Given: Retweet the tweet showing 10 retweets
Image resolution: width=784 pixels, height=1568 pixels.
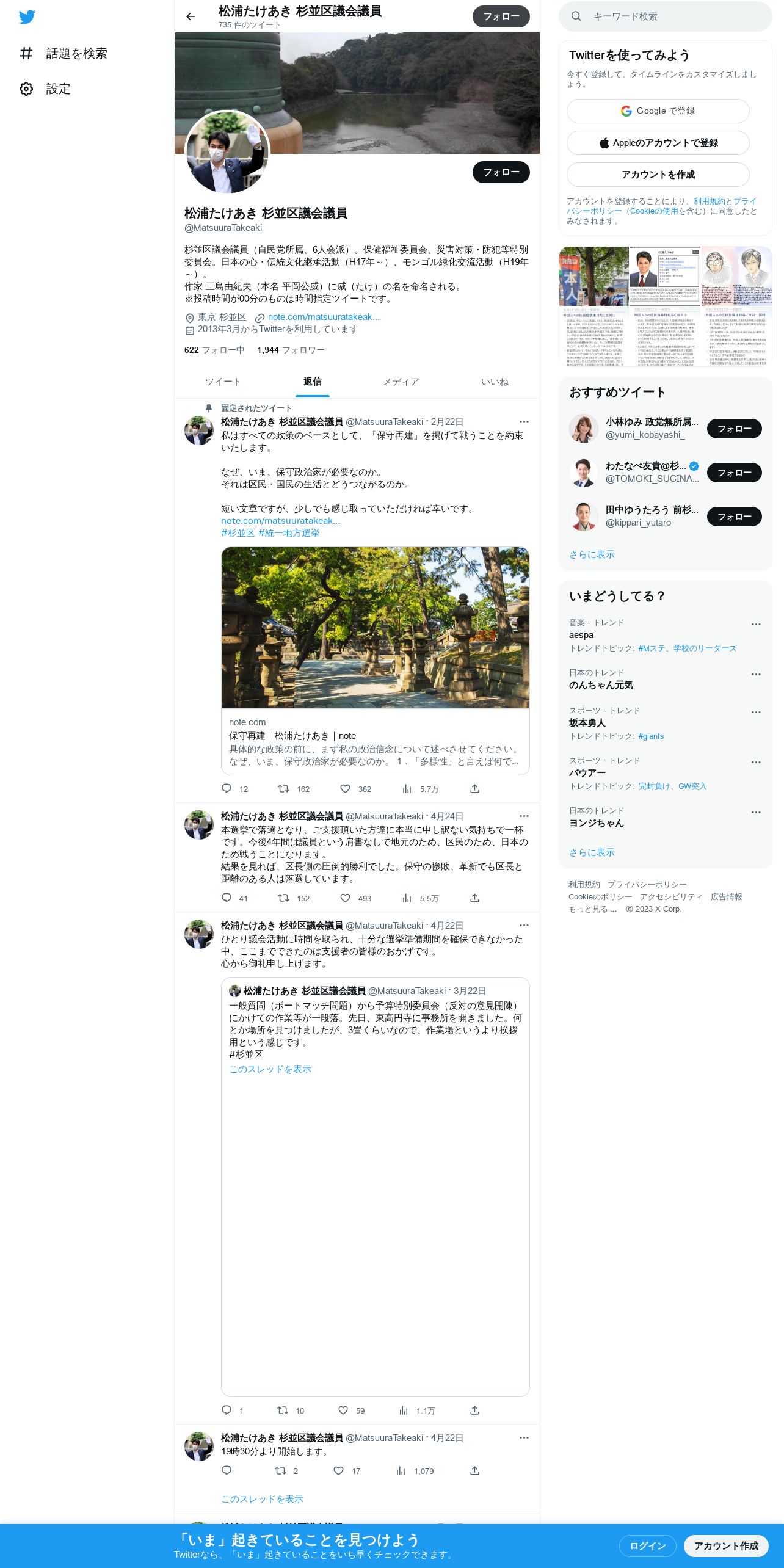Looking at the screenshot, I should coord(282,1410).
